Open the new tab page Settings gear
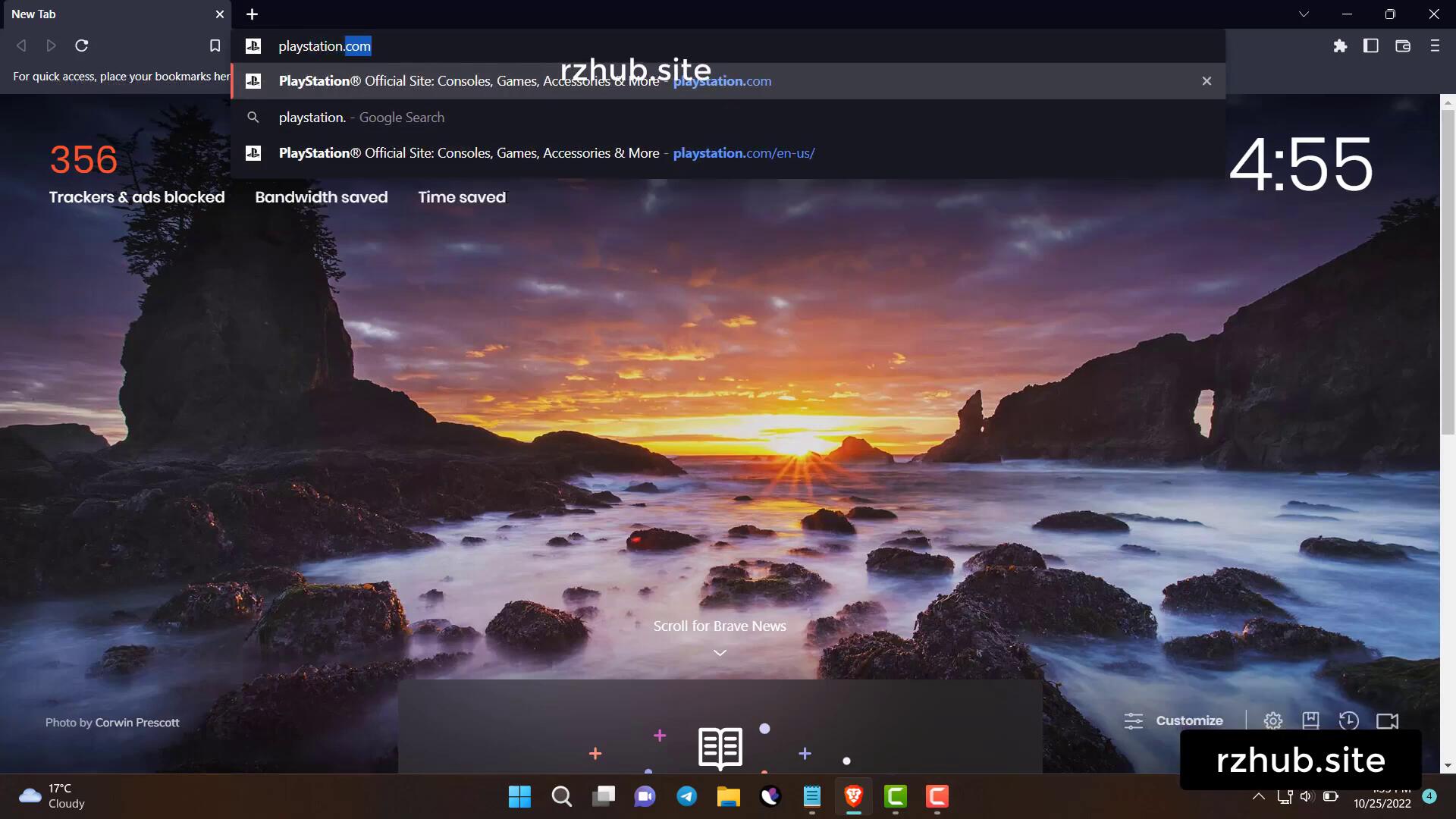 click(x=1272, y=721)
